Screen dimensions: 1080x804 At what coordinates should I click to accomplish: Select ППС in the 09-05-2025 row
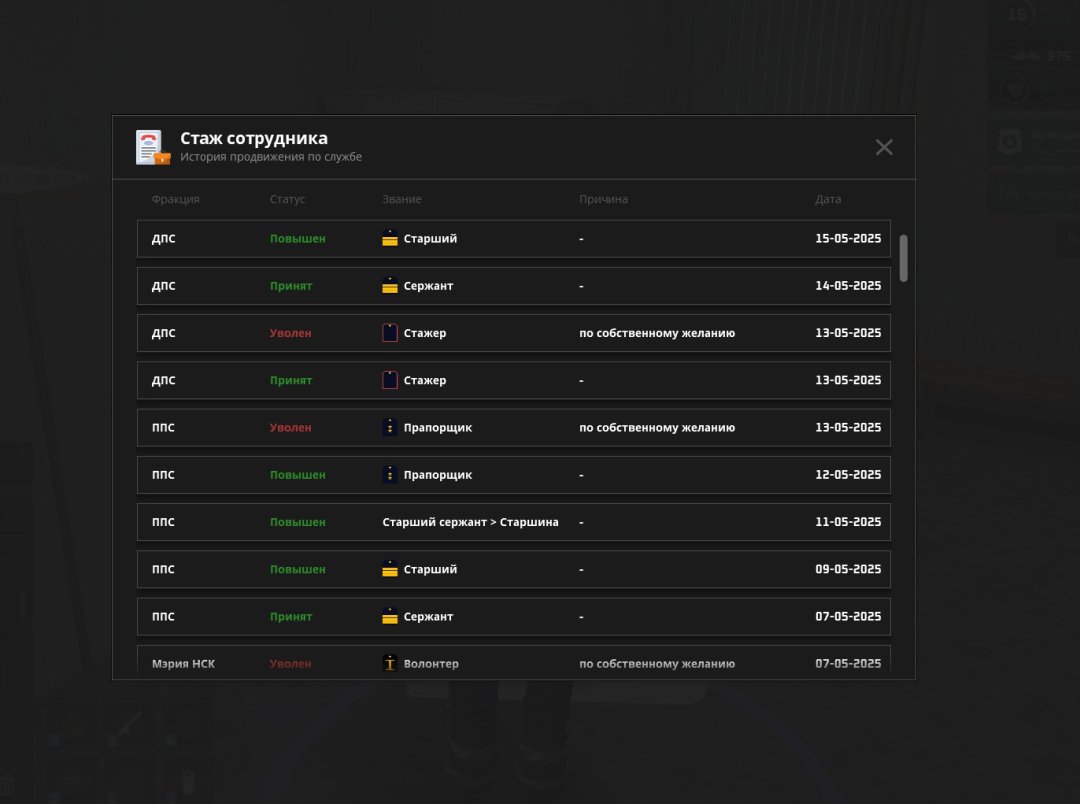pos(163,569)
